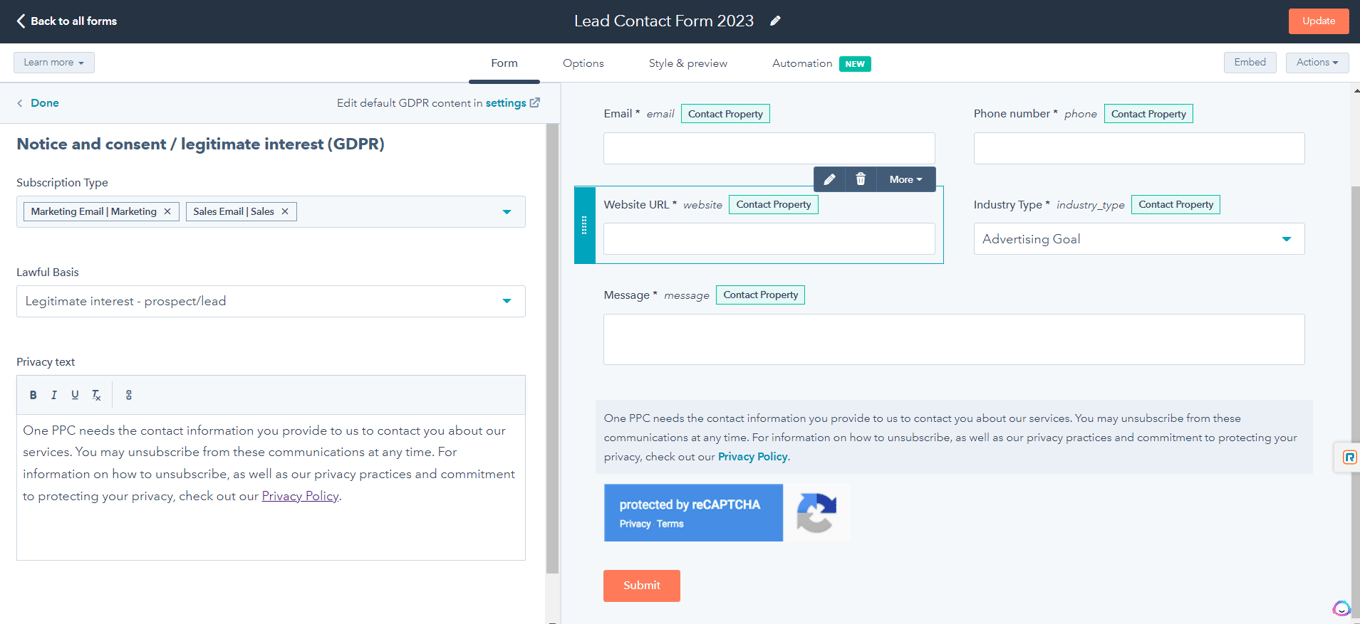The width and height of the screenshot is (1360, 624).
Task: Open the Actions dropdown menu
Action: click(1317, 62)
